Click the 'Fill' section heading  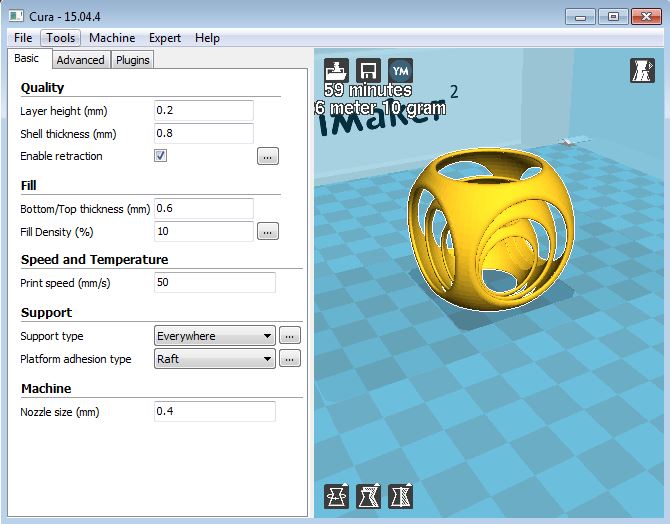coord(29,185)
